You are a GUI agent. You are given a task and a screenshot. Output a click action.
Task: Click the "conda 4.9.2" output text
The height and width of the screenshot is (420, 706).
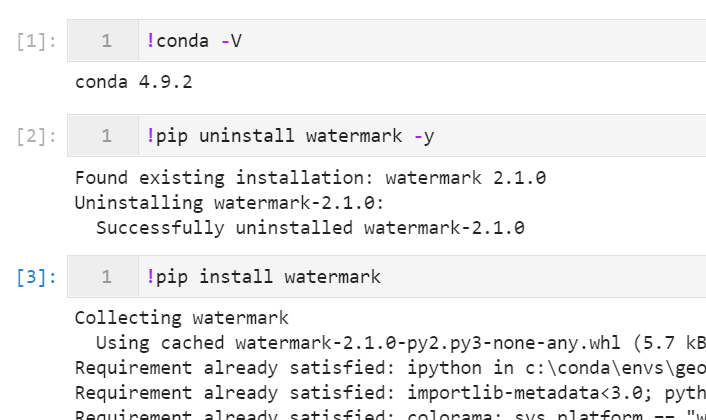134,82
